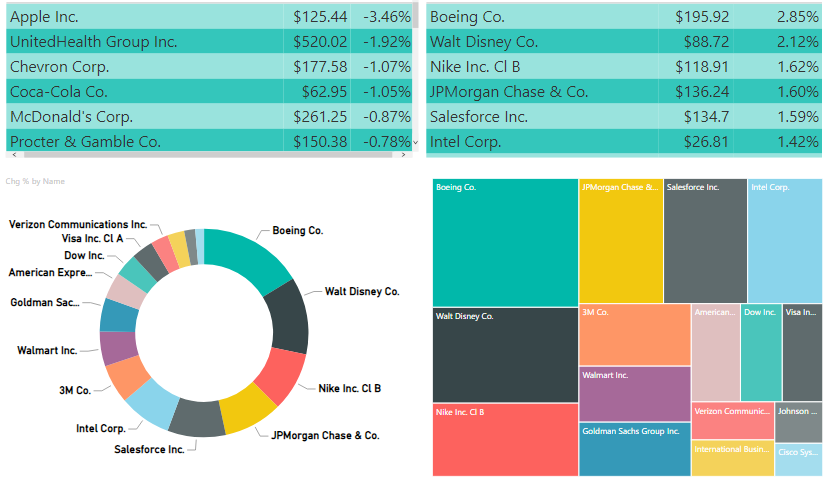Click the Visa Inc. Cl A donut label
Image resolution: width=825 pixels, height=477 pixels.
point(92,238)
